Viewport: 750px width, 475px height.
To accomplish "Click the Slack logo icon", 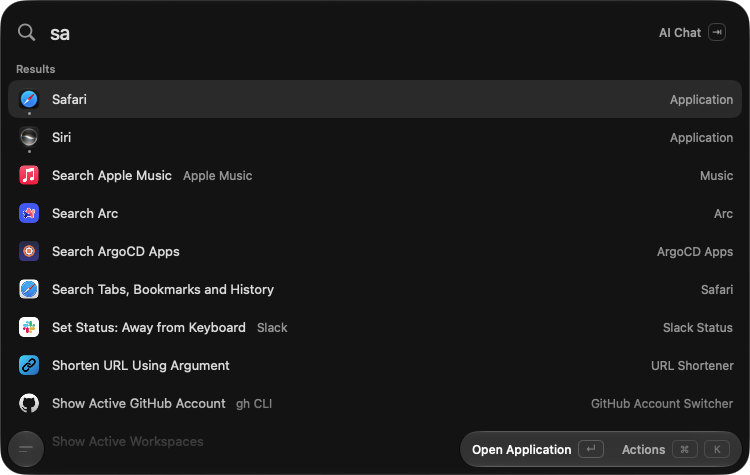I will (29, 327).
